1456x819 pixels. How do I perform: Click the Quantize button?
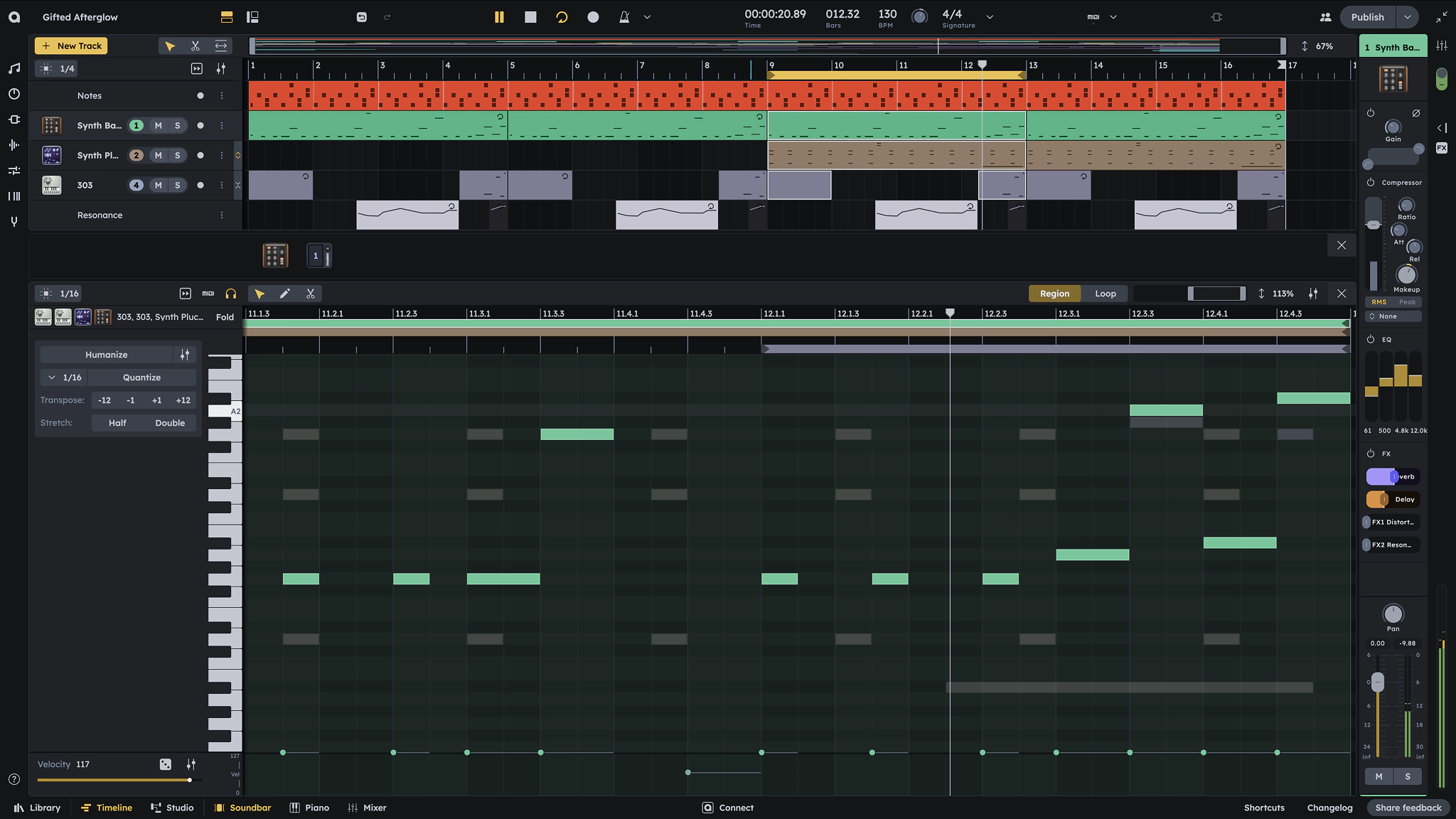click(141, 377)
